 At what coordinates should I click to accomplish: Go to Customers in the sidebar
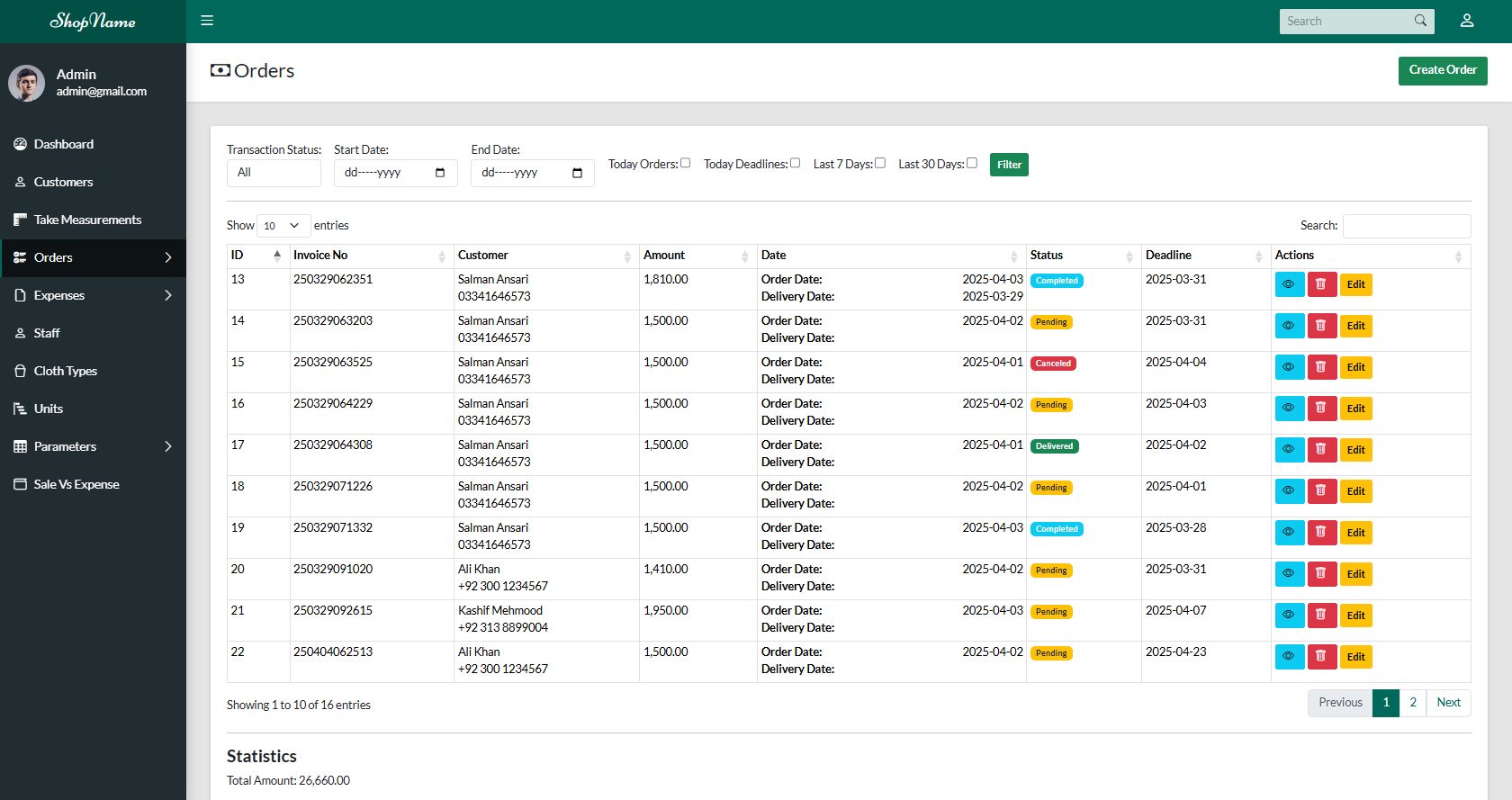click(x=63, y=182)
